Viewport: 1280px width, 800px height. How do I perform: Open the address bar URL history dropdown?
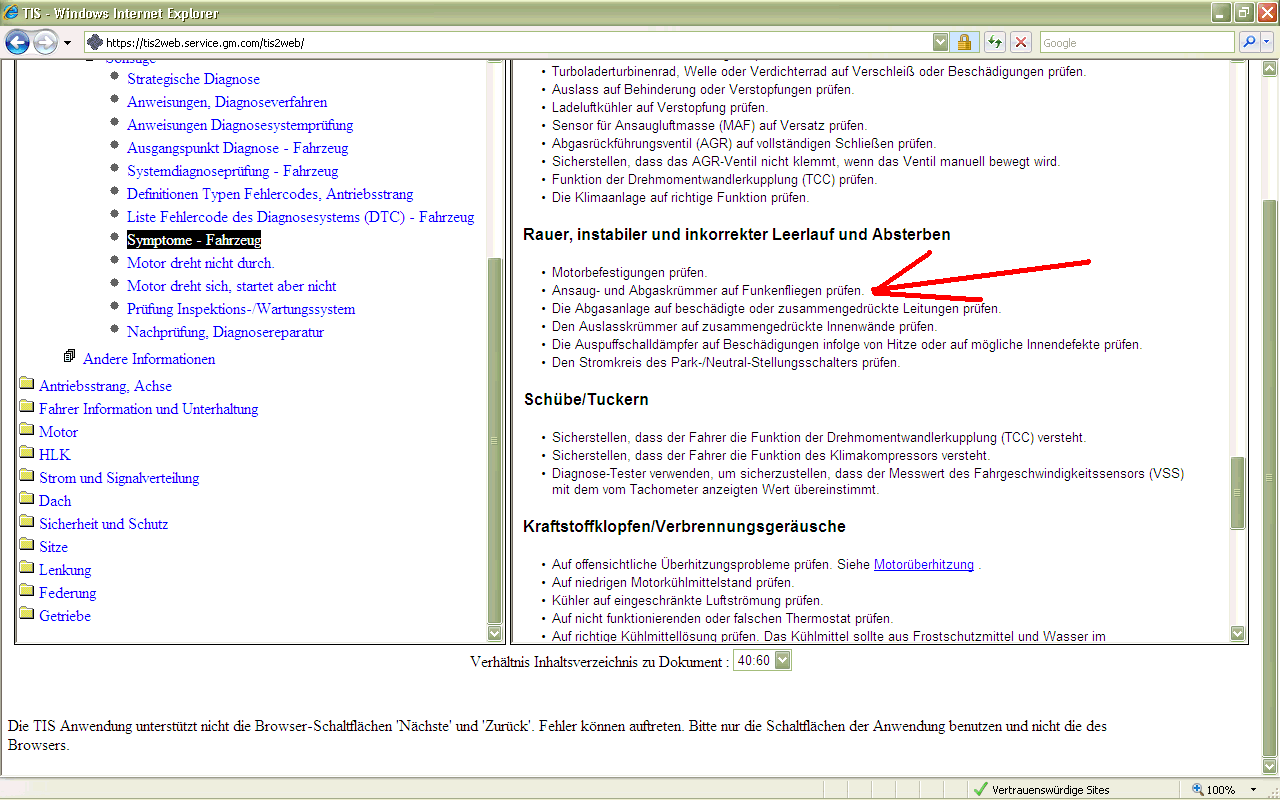(940, 42)
